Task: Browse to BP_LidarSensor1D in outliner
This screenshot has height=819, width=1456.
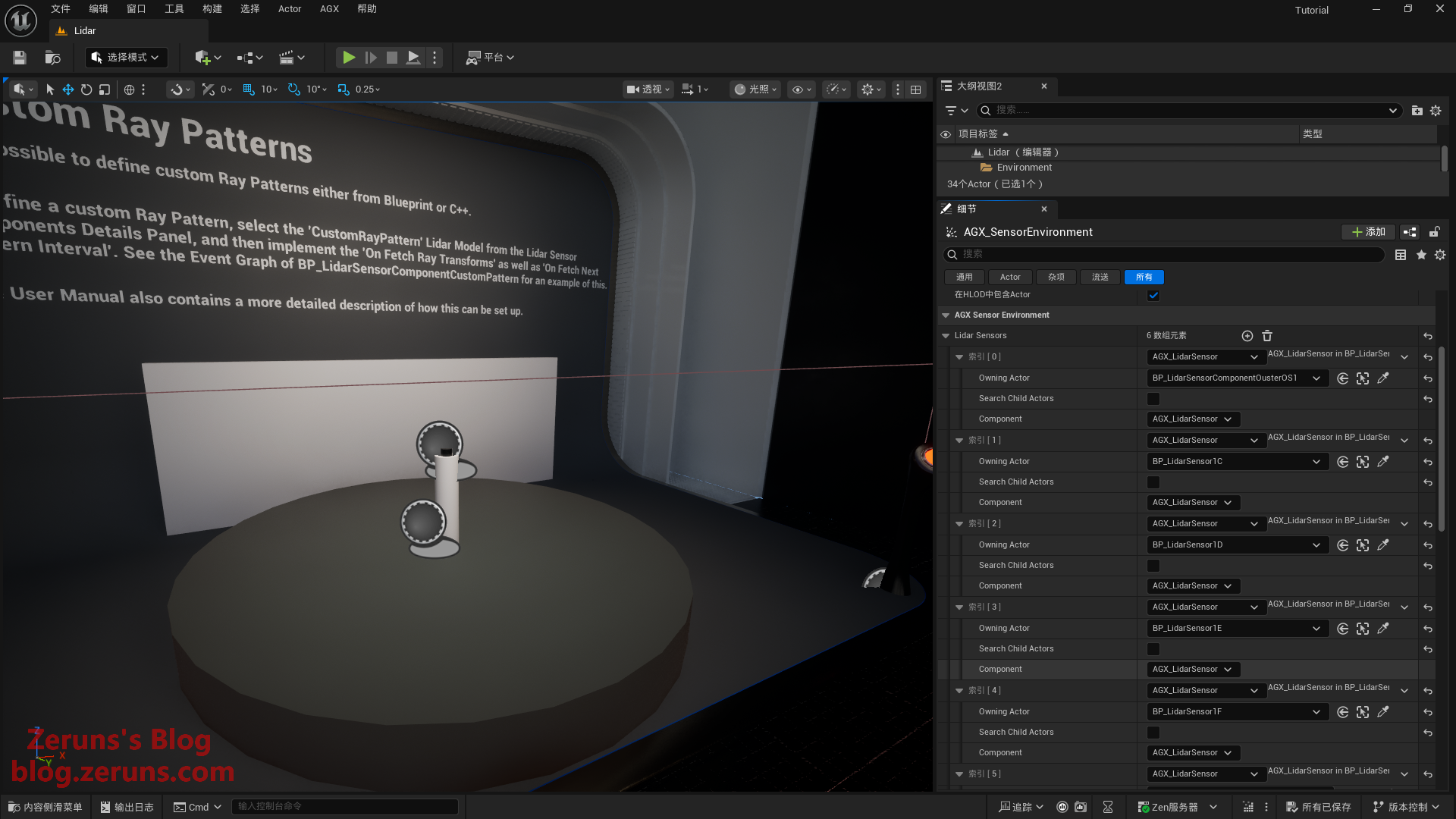Action: 1363,544
